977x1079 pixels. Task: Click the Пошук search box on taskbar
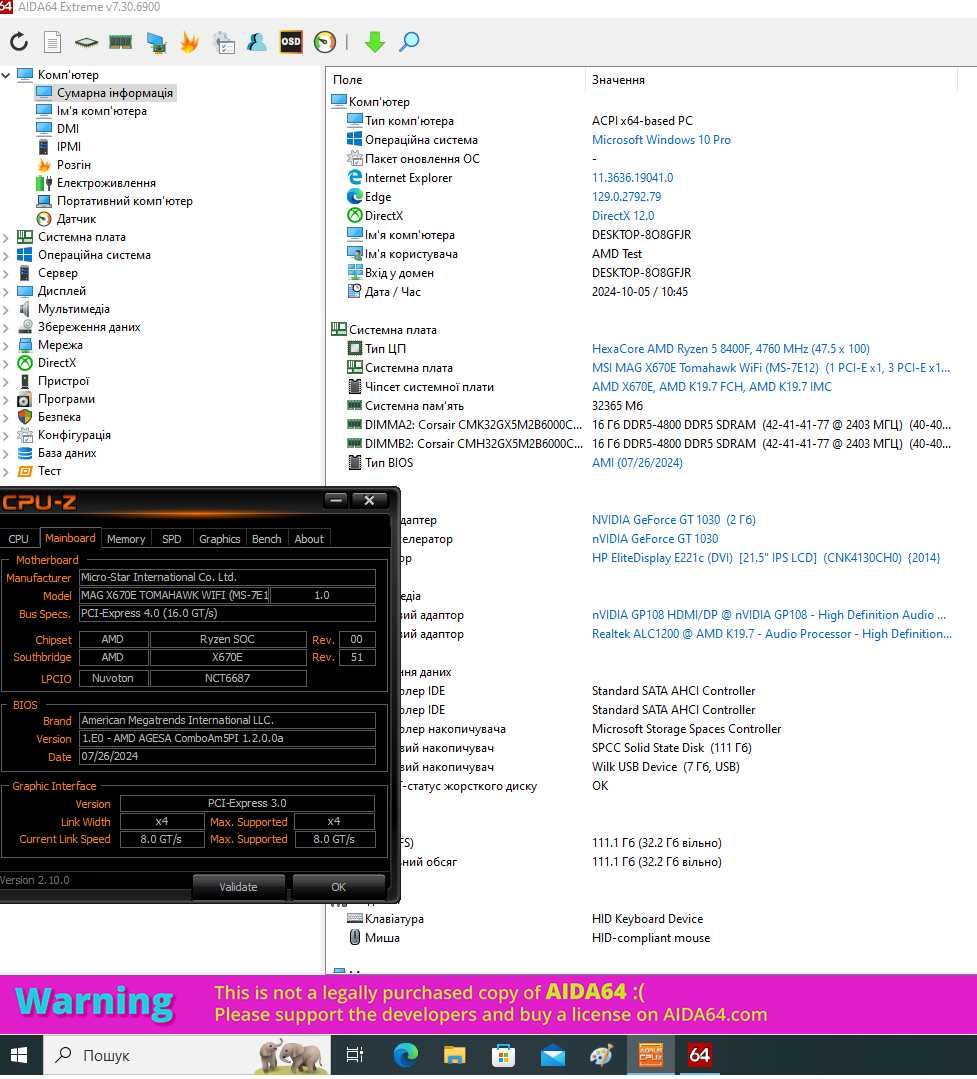pyautogui.click(x=187, y=1055)
